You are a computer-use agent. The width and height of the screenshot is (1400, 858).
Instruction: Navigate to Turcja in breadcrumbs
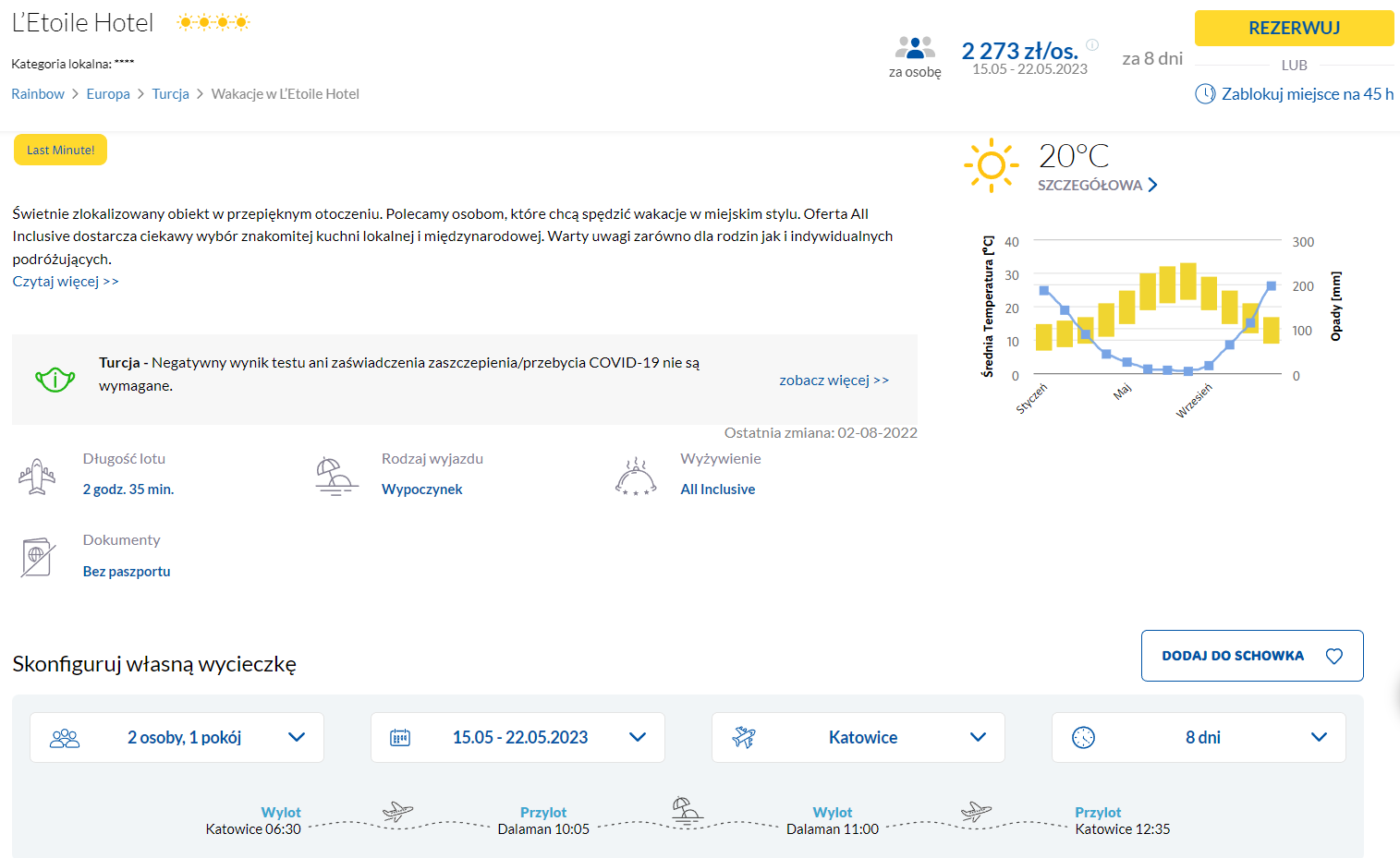[170, 94]
